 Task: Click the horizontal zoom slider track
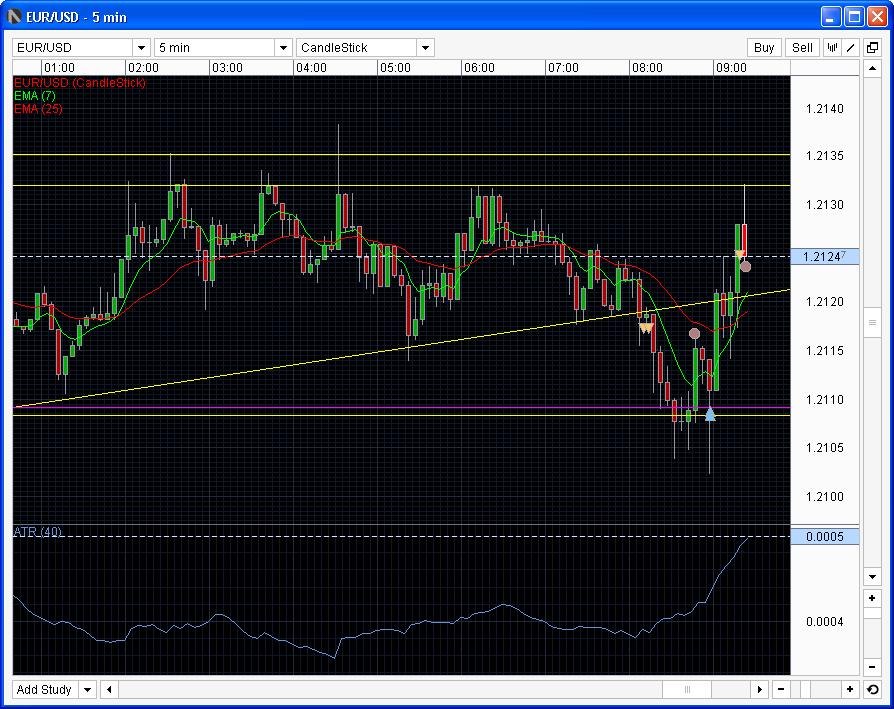(x=815, y=690)
